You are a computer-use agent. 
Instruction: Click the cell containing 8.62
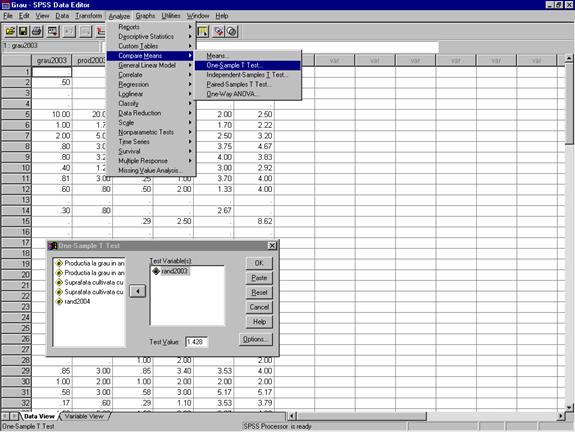tap(254, 221)
